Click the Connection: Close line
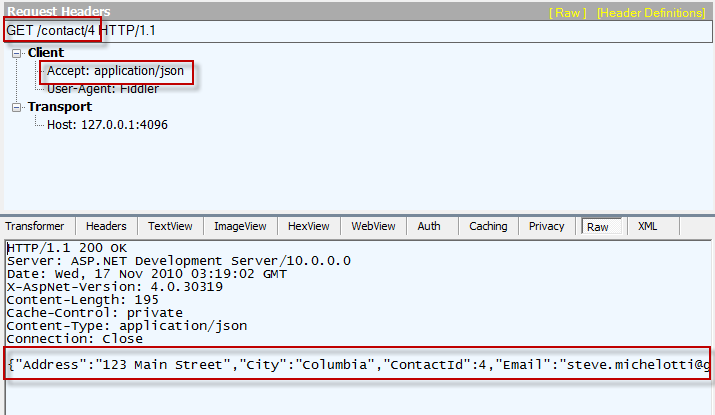This screenshot has width=715, height=415. 75,339
